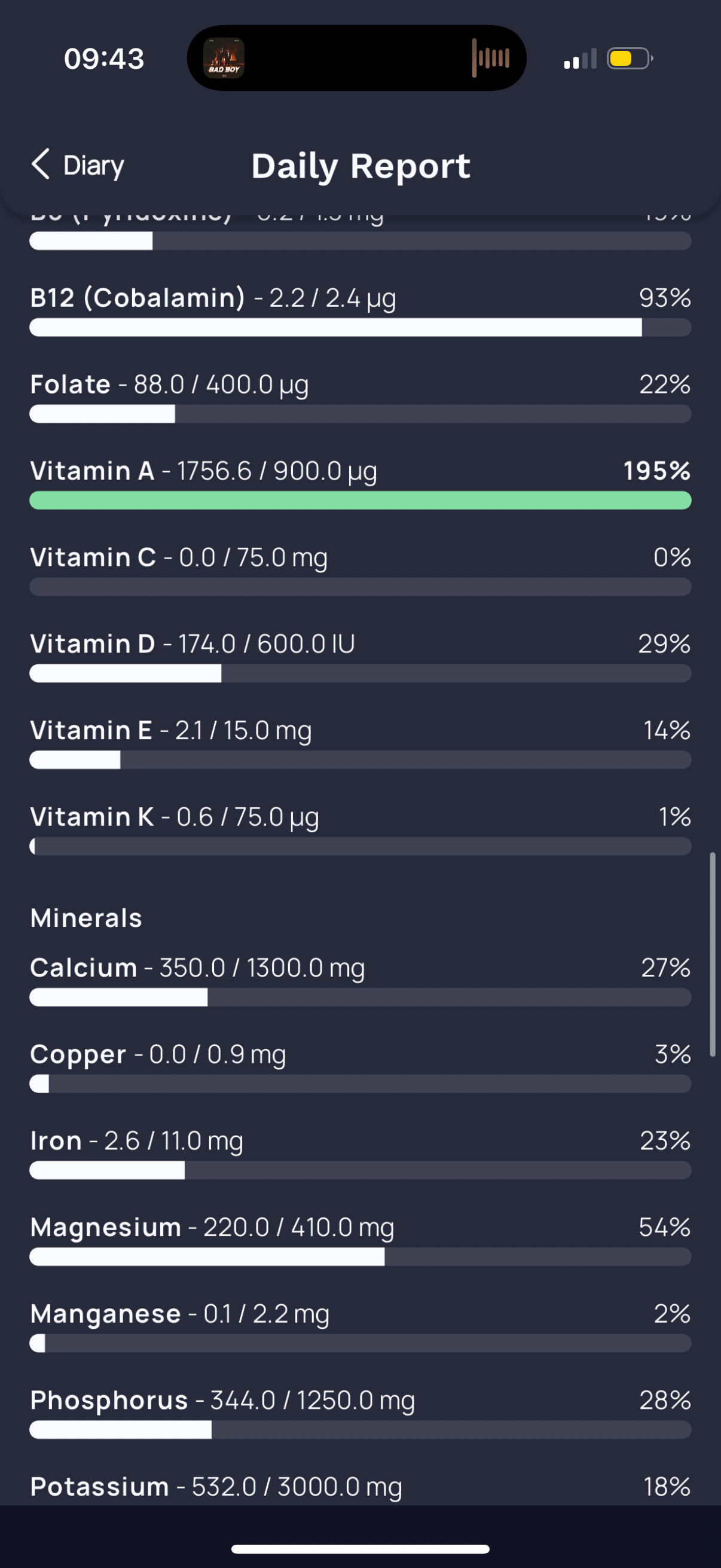Click the vertical scrollbar indicator
This screenshot has width=721, height=1568.
tap(712, 954)
